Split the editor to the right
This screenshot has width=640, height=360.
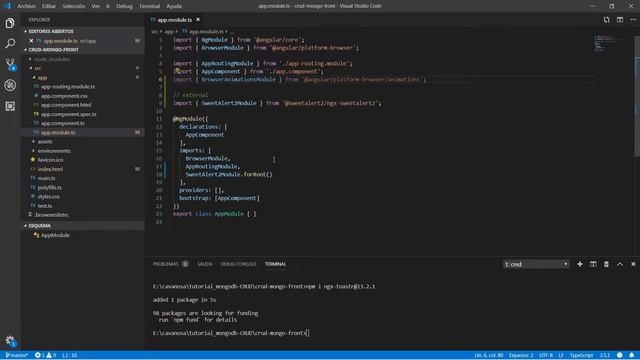620,20
